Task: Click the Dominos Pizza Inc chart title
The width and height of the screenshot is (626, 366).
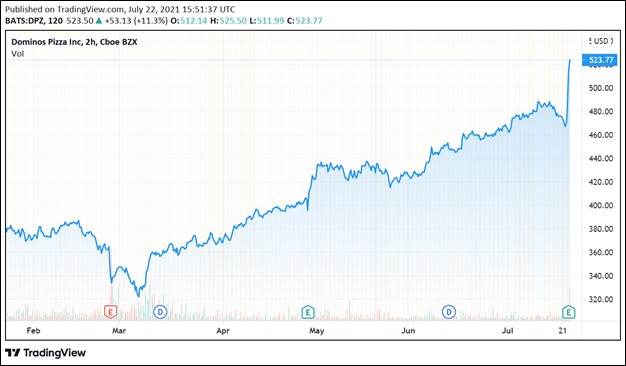Action: click(74, 42)
